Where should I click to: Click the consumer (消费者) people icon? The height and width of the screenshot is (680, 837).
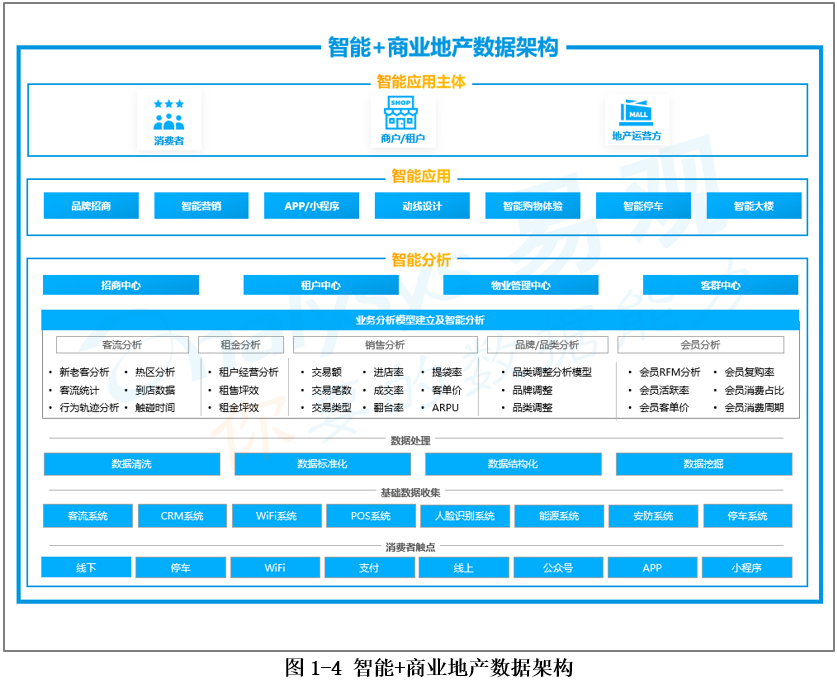coord(168,116)
